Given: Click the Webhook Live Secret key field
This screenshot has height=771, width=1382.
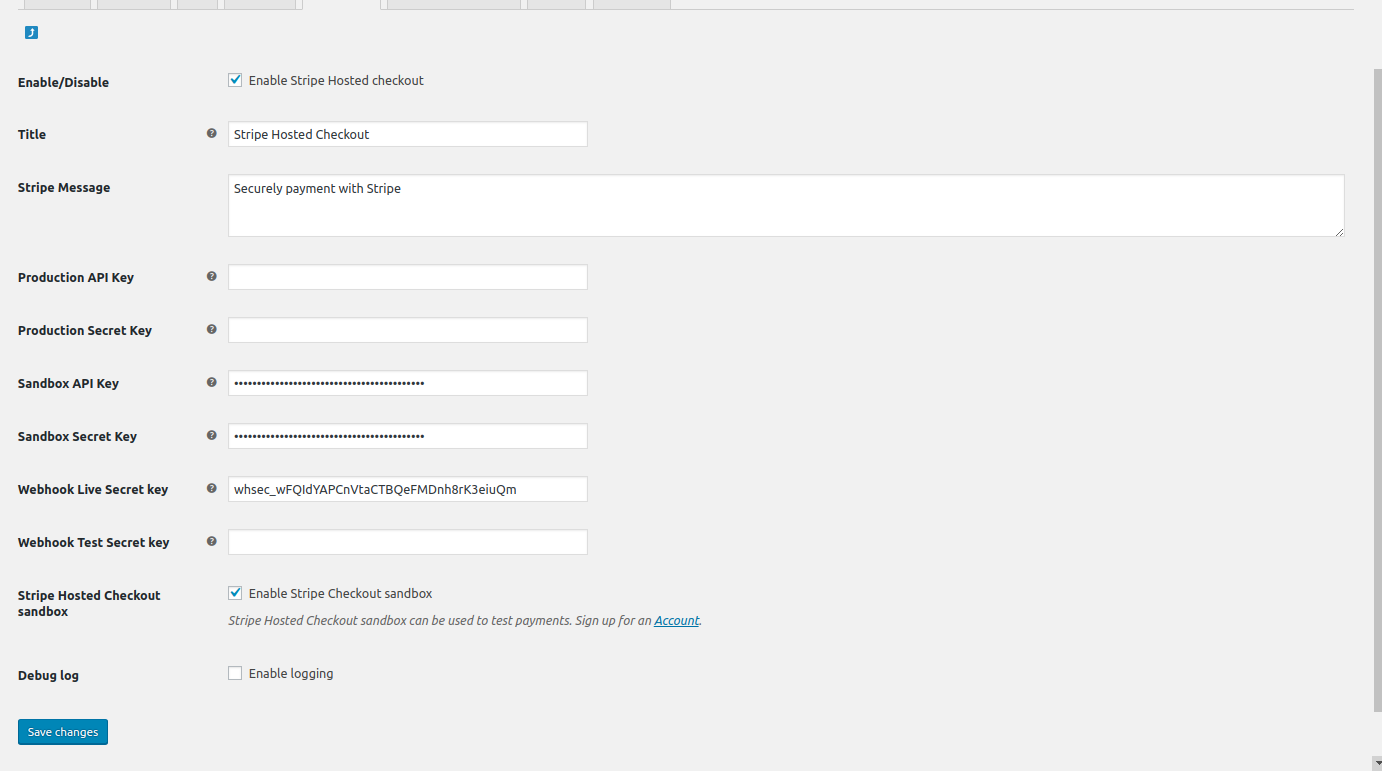Looking at the screenshot, I should click(x=407, y=489).
